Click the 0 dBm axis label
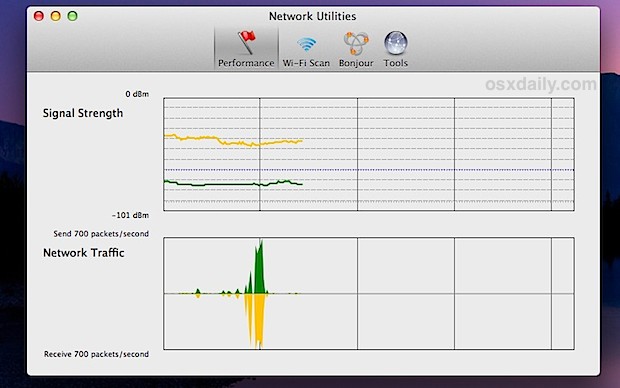 [137, 94]
